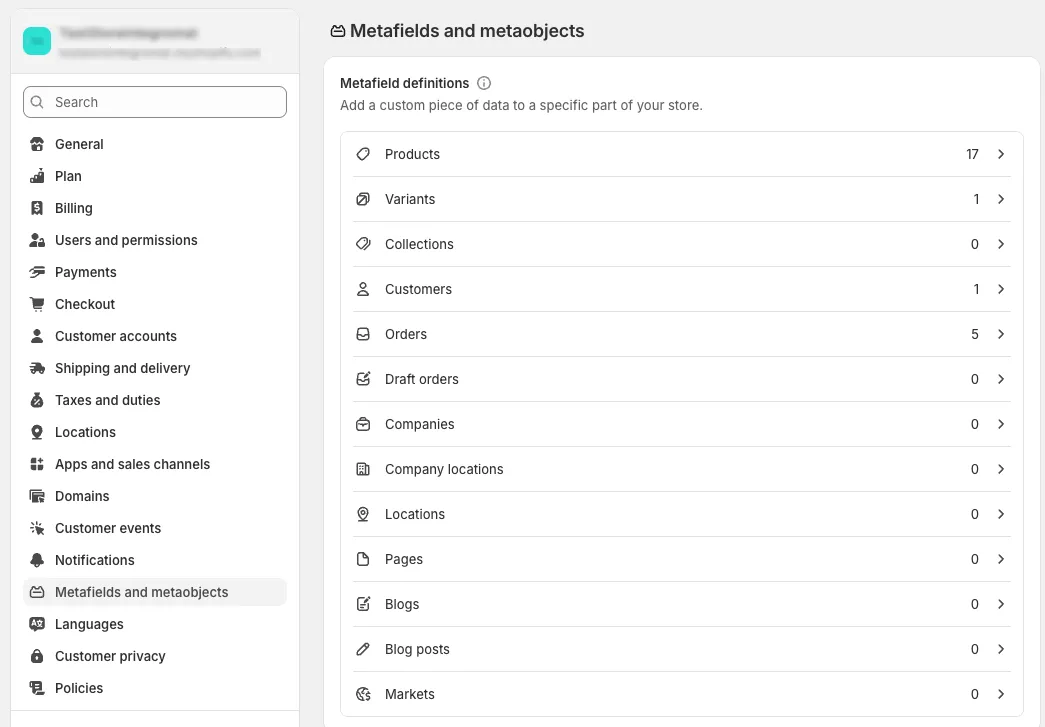Expand the Draft orders row chevron

pos(1000,379)
